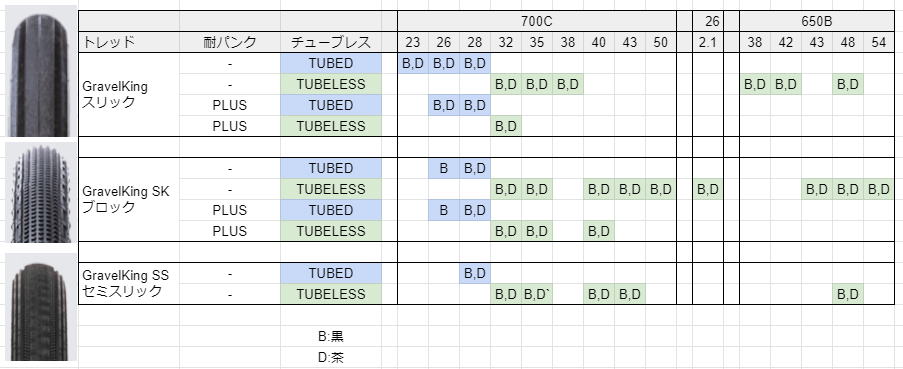This screenshot has width=903, height=369.
Task: Click the green TUBELESS cell in the GravelKing SS row
Action: [331, 294]
